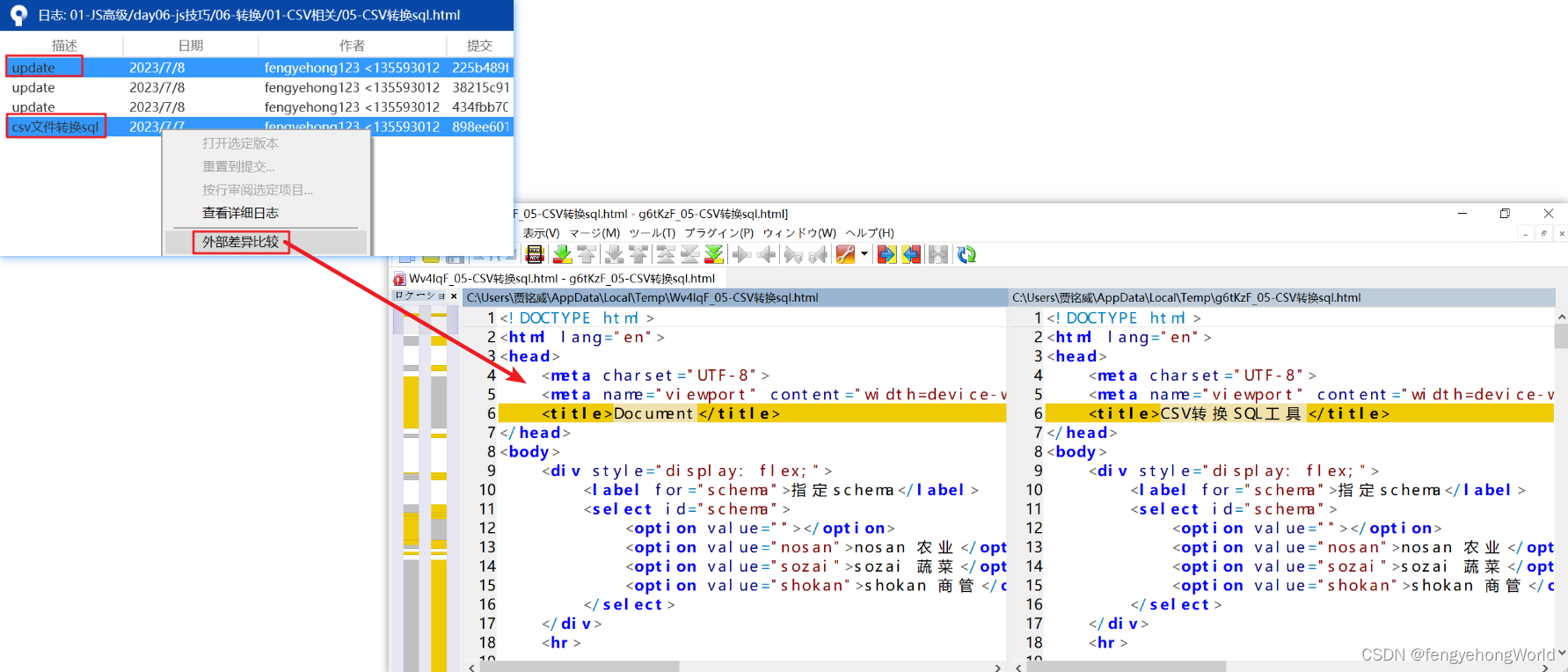Open the プラグイン(P) menu
Screen dimensions: 1568x672
(x=719, y=233)
